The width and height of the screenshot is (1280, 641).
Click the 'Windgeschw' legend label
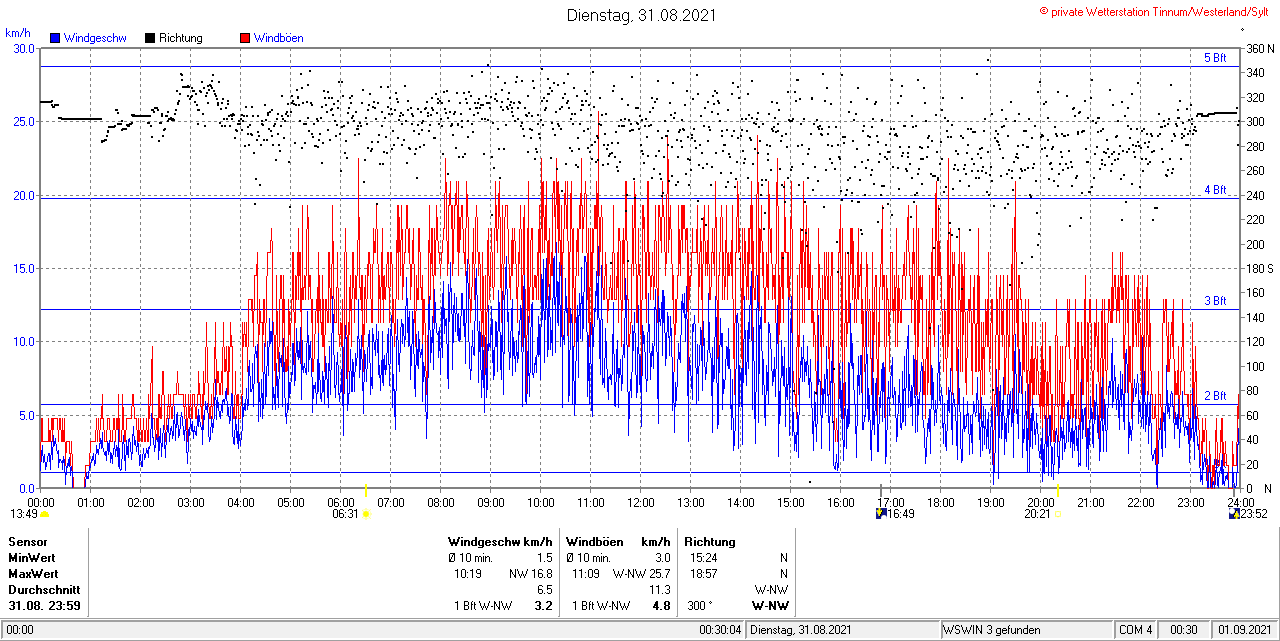pyautogui.click(x=95, y=38)
